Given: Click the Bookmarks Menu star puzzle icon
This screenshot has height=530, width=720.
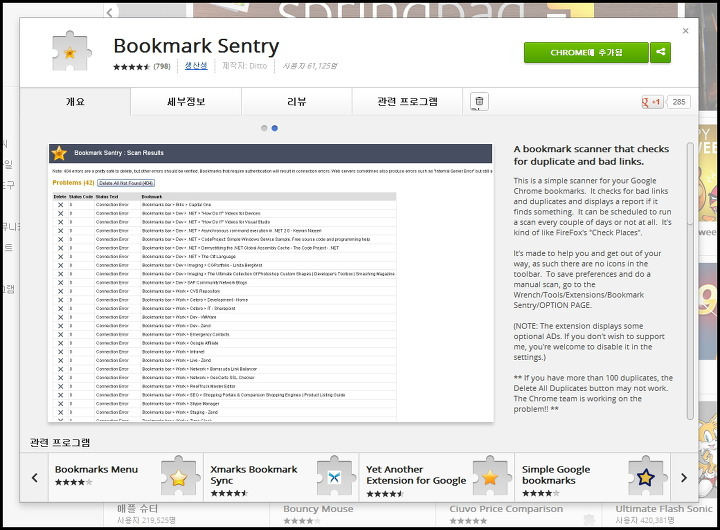Looking at the screenshot, I should pos(179,476).
